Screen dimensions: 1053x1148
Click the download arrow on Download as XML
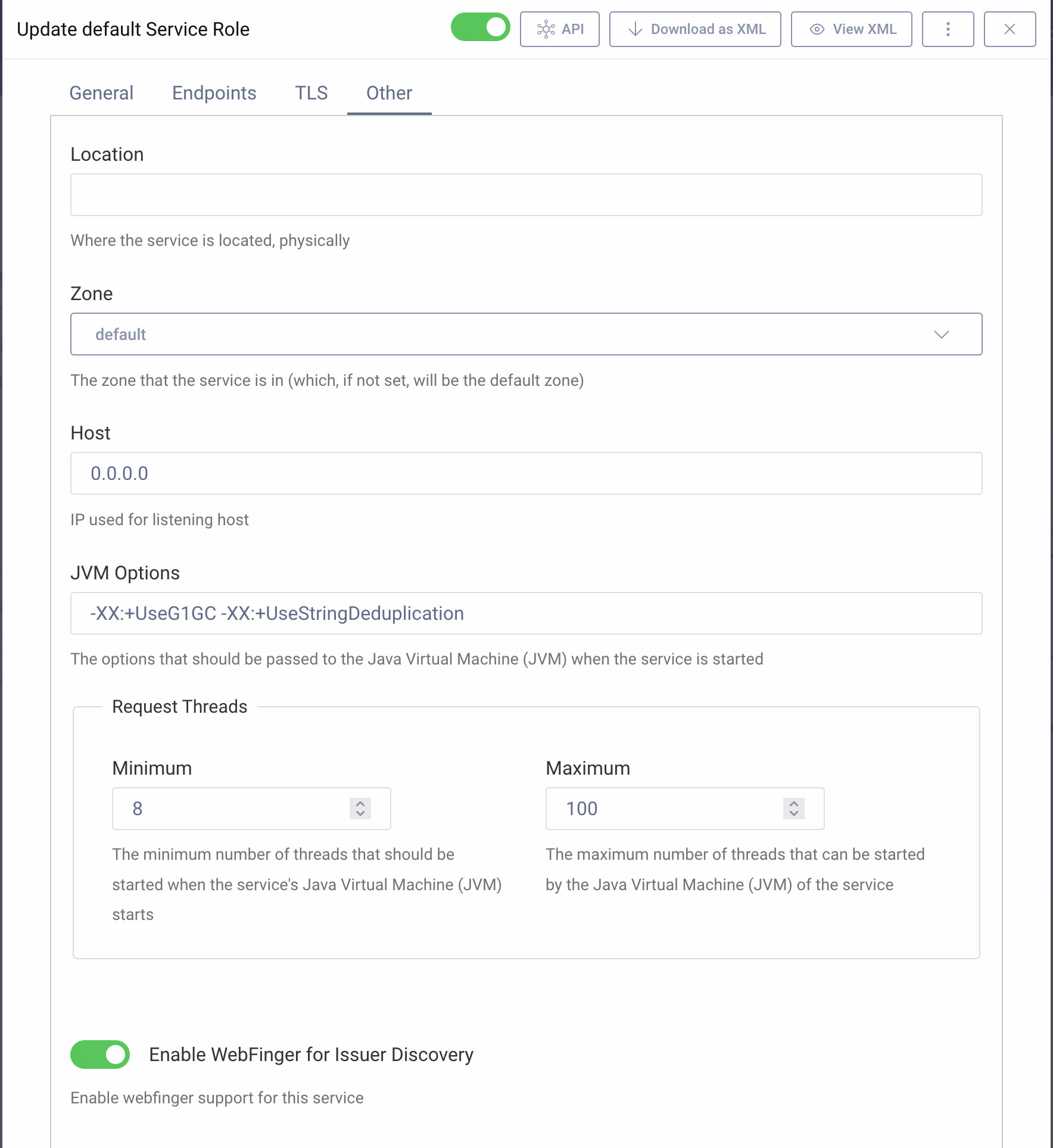click(x=635, y=29)
